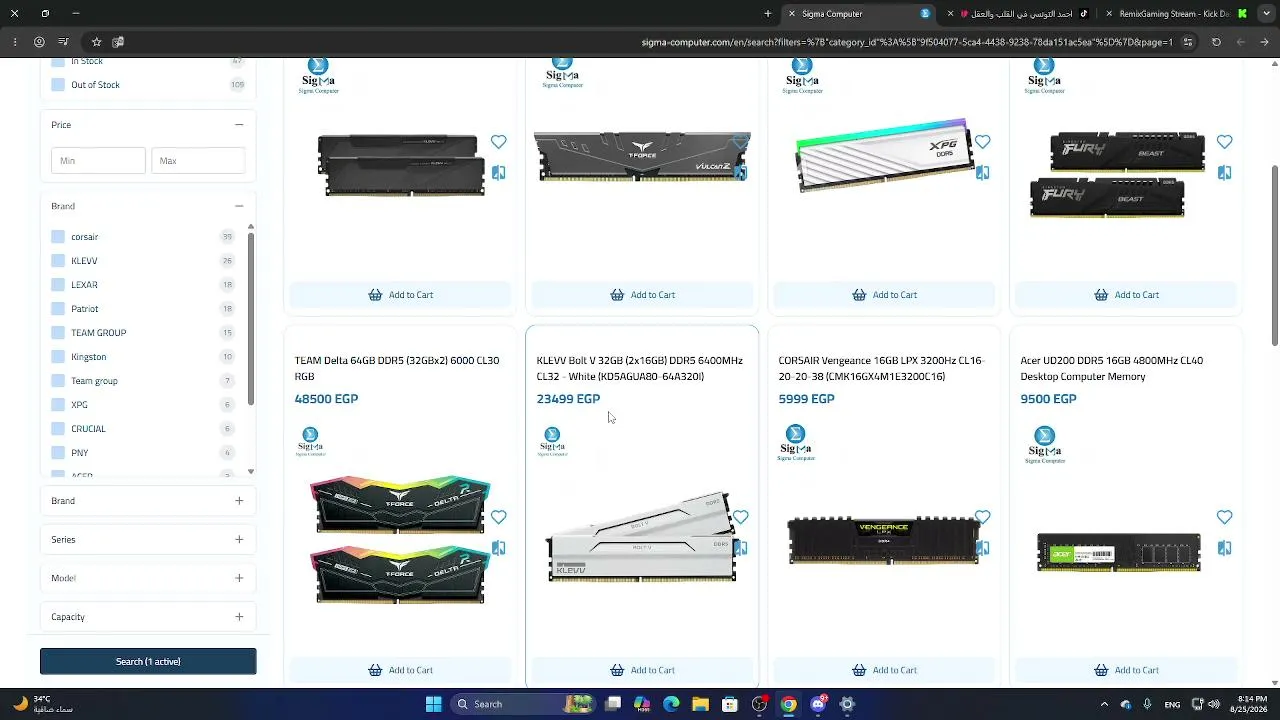The image size is (1280, 720).
Task: Open Microsoft Edge from the taskbar
Action: (671, 704)
